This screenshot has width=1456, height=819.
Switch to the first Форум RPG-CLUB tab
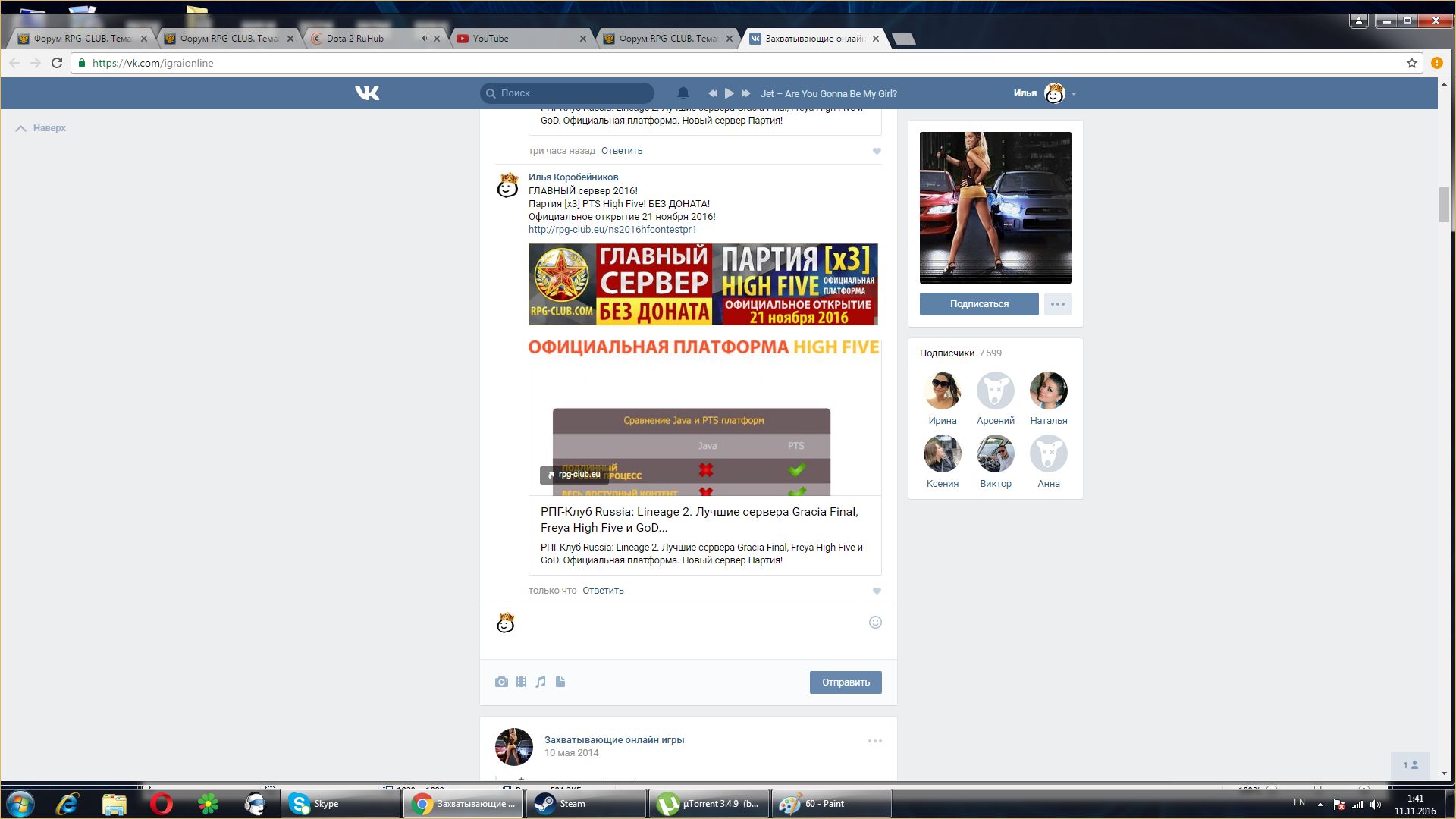click(82, 38)
